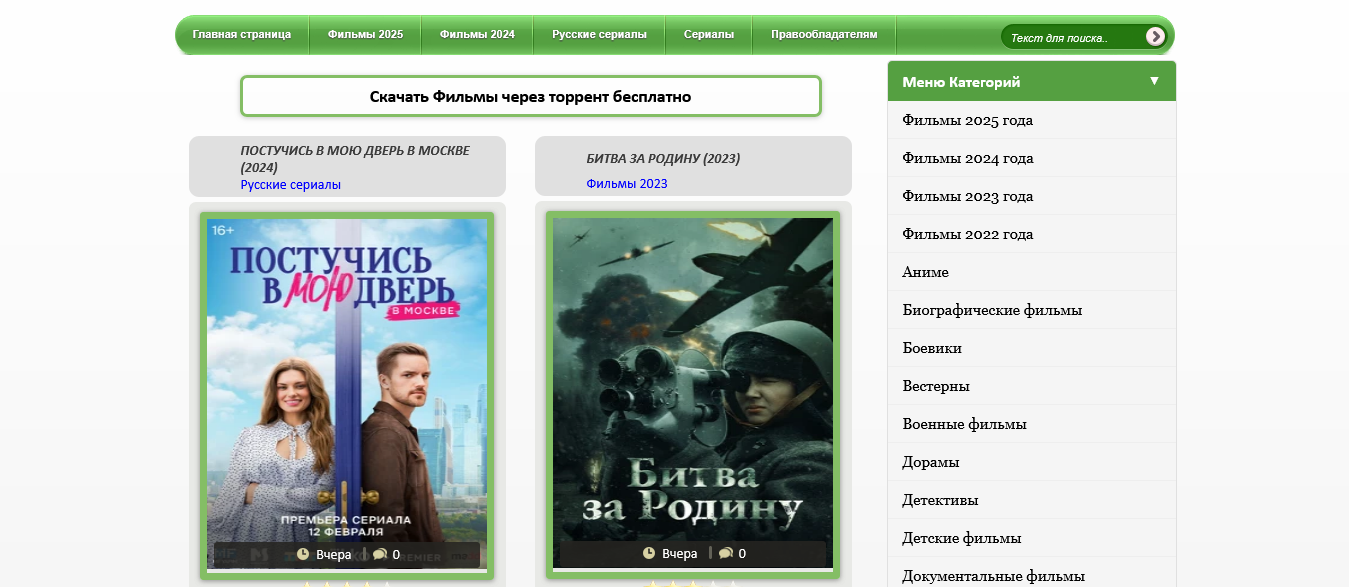Click clock icon on Битва за Родину poster
This screenshot has width=1349, height=587.
[x=649, y=553]
